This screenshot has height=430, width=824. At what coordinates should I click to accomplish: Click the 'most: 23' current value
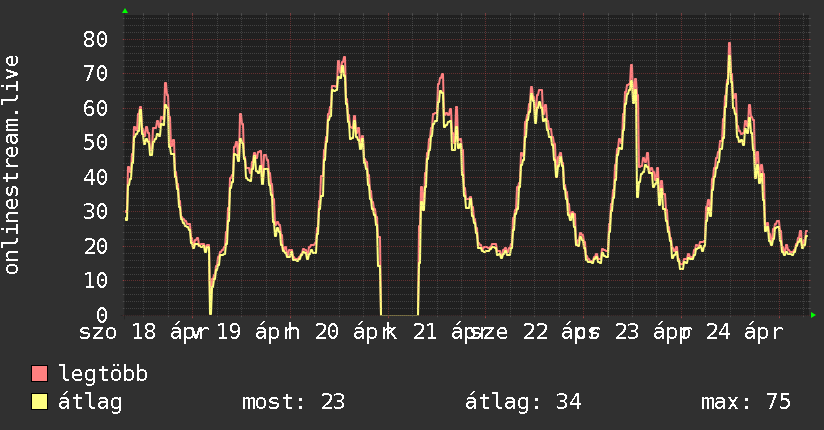[293, 402]
